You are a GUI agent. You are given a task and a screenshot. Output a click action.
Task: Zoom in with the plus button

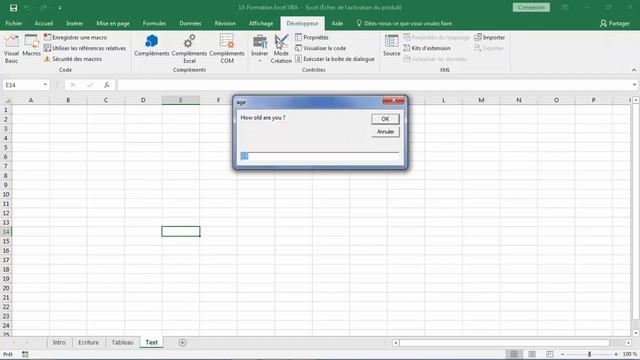click(x=616, y=354)
